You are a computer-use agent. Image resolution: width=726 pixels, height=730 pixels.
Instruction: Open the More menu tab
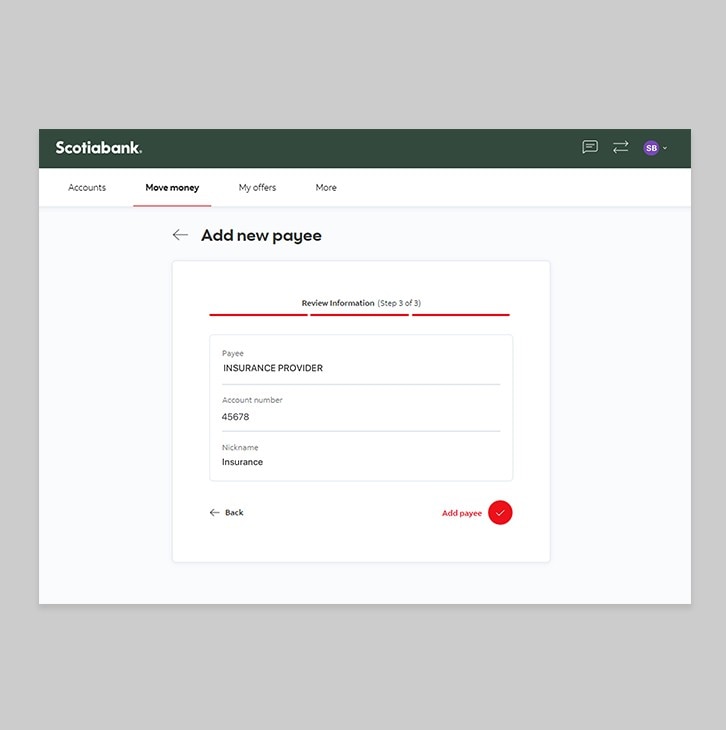coord(326,187)
